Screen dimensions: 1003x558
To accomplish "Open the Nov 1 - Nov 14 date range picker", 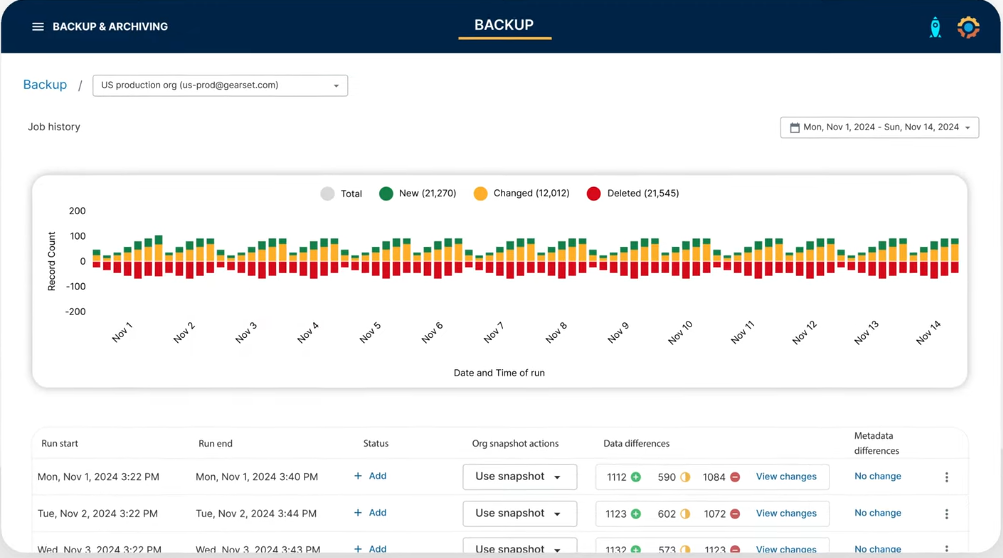I will 879,128.
